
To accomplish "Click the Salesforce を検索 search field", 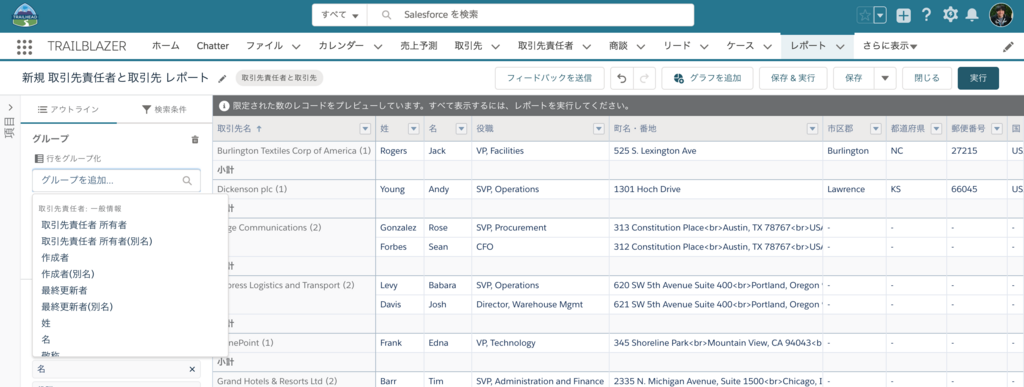I will tap(530, 15).
